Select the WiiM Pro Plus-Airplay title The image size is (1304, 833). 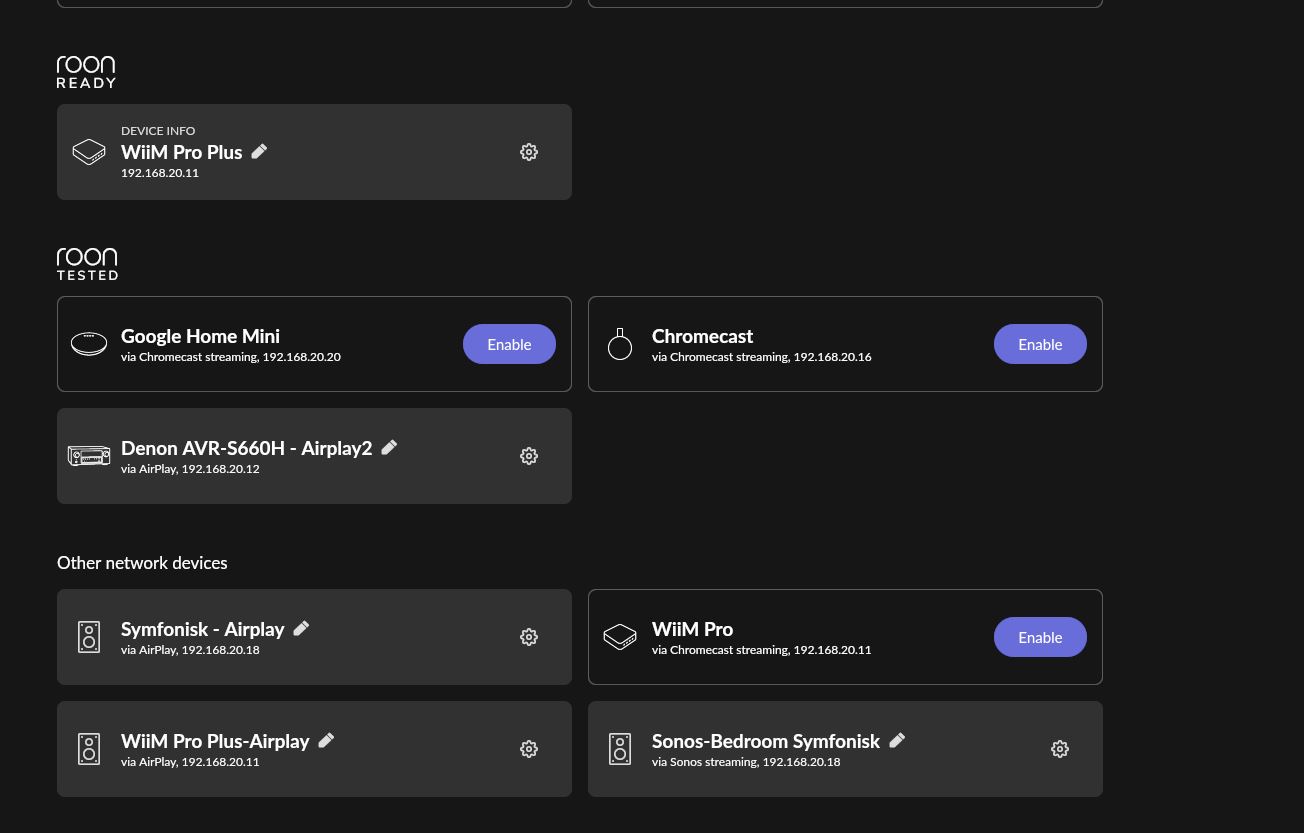pyautogui.click(x=215, y=741)
